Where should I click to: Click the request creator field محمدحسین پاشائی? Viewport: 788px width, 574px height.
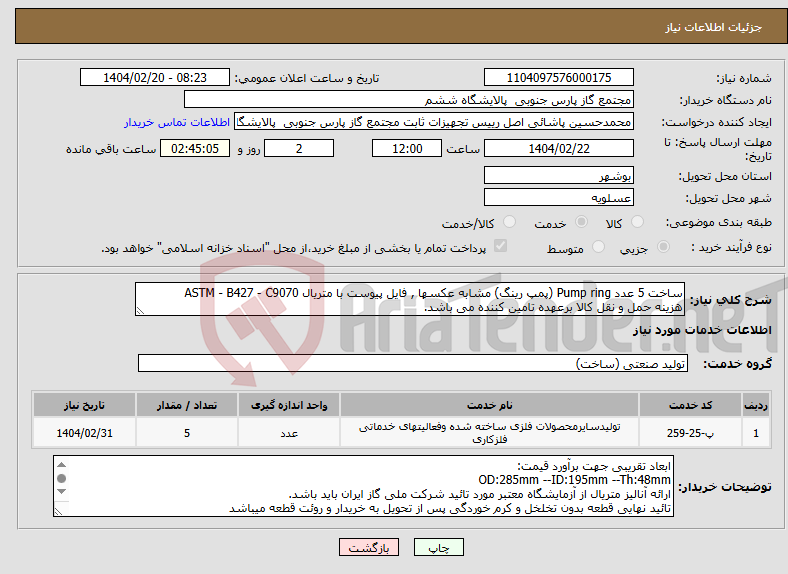coord(434,122)
